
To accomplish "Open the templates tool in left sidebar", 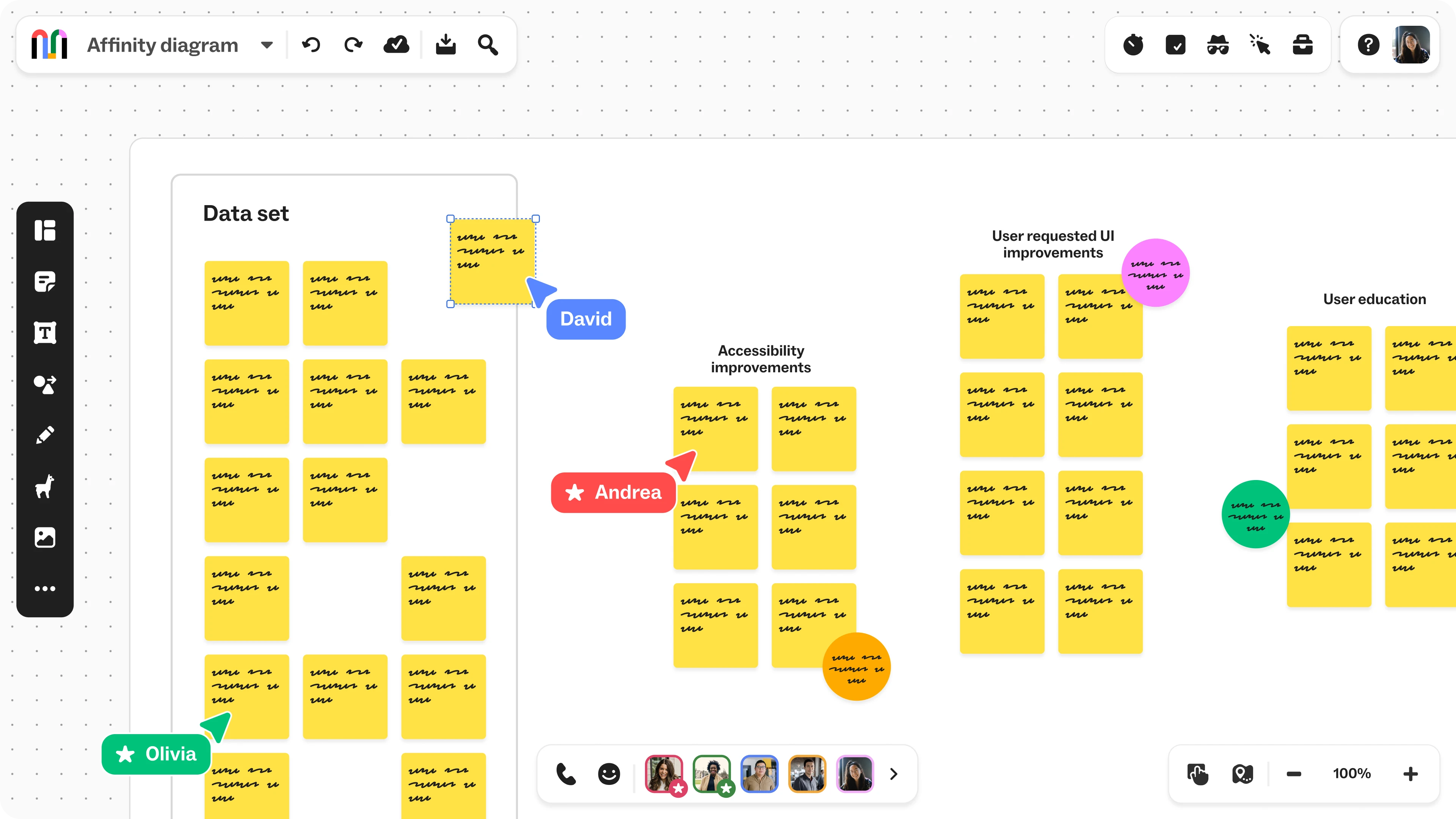I will point(45,230).
